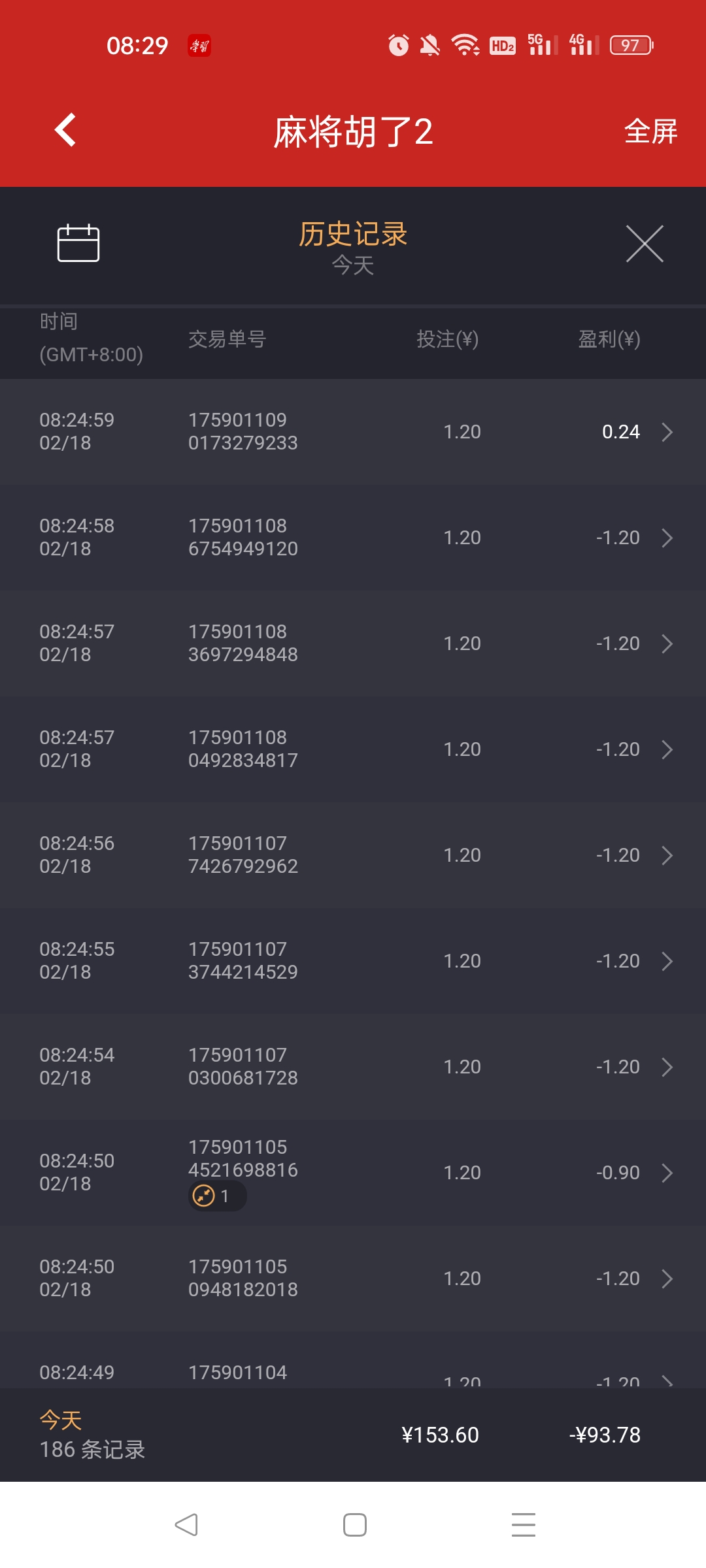The height and width of the screenshot is (1568, 706).
Task: Select order number ending 3697294848
Action: (243, 643)
